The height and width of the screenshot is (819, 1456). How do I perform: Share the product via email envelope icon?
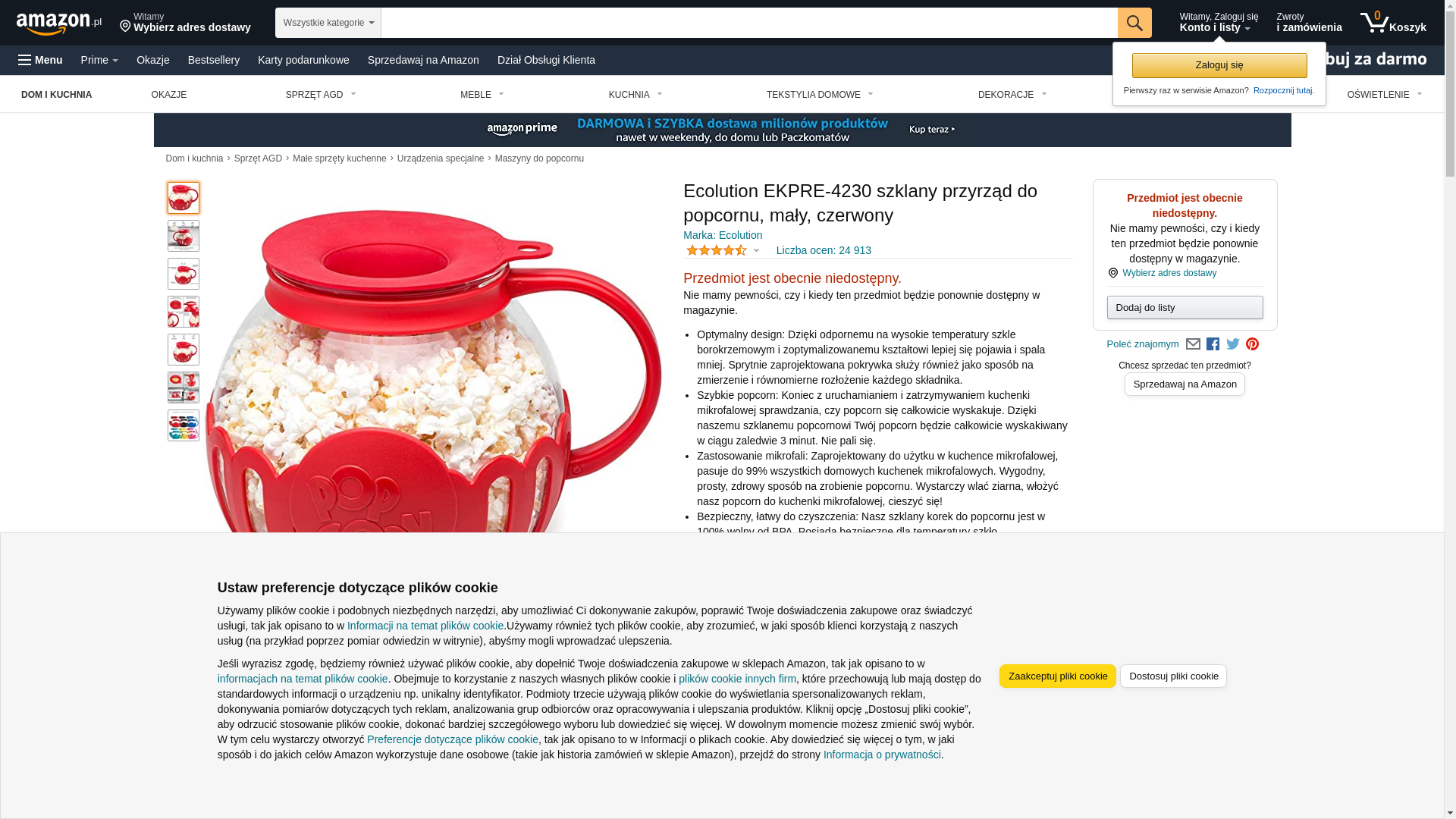1193,344
